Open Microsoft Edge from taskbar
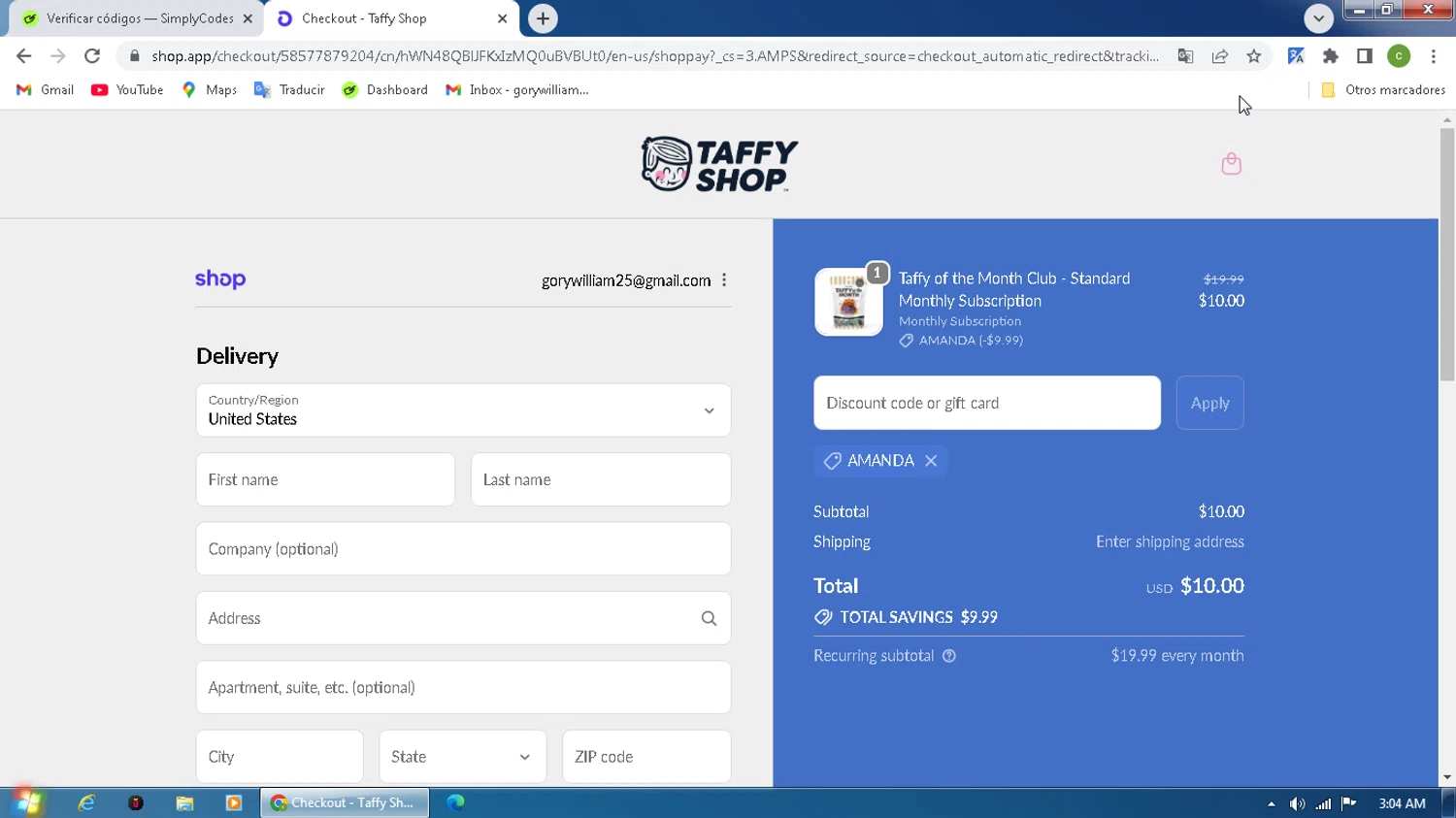The width and height of the screenshot is (1456, 818). tap(455, 802)
